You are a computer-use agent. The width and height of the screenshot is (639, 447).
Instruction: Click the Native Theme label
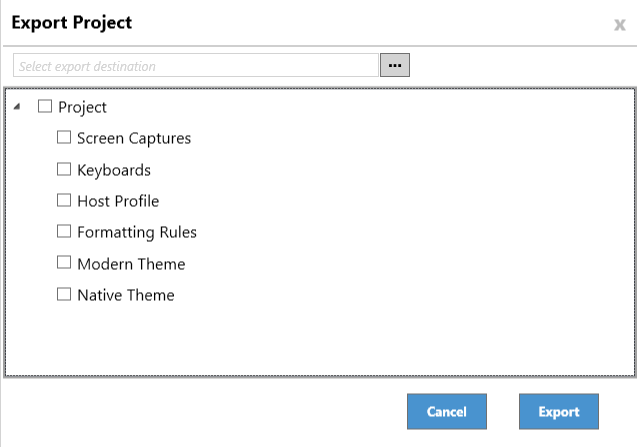(126, 296)
